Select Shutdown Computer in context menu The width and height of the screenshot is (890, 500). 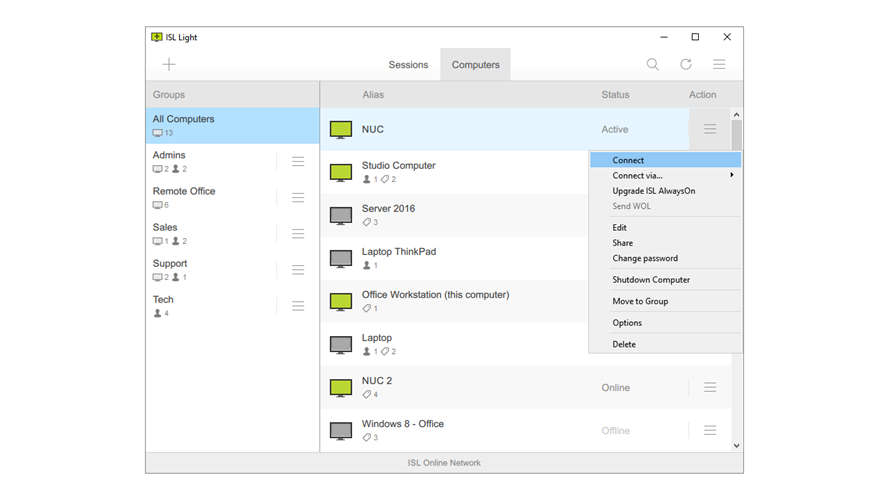[x=651, y=280]
